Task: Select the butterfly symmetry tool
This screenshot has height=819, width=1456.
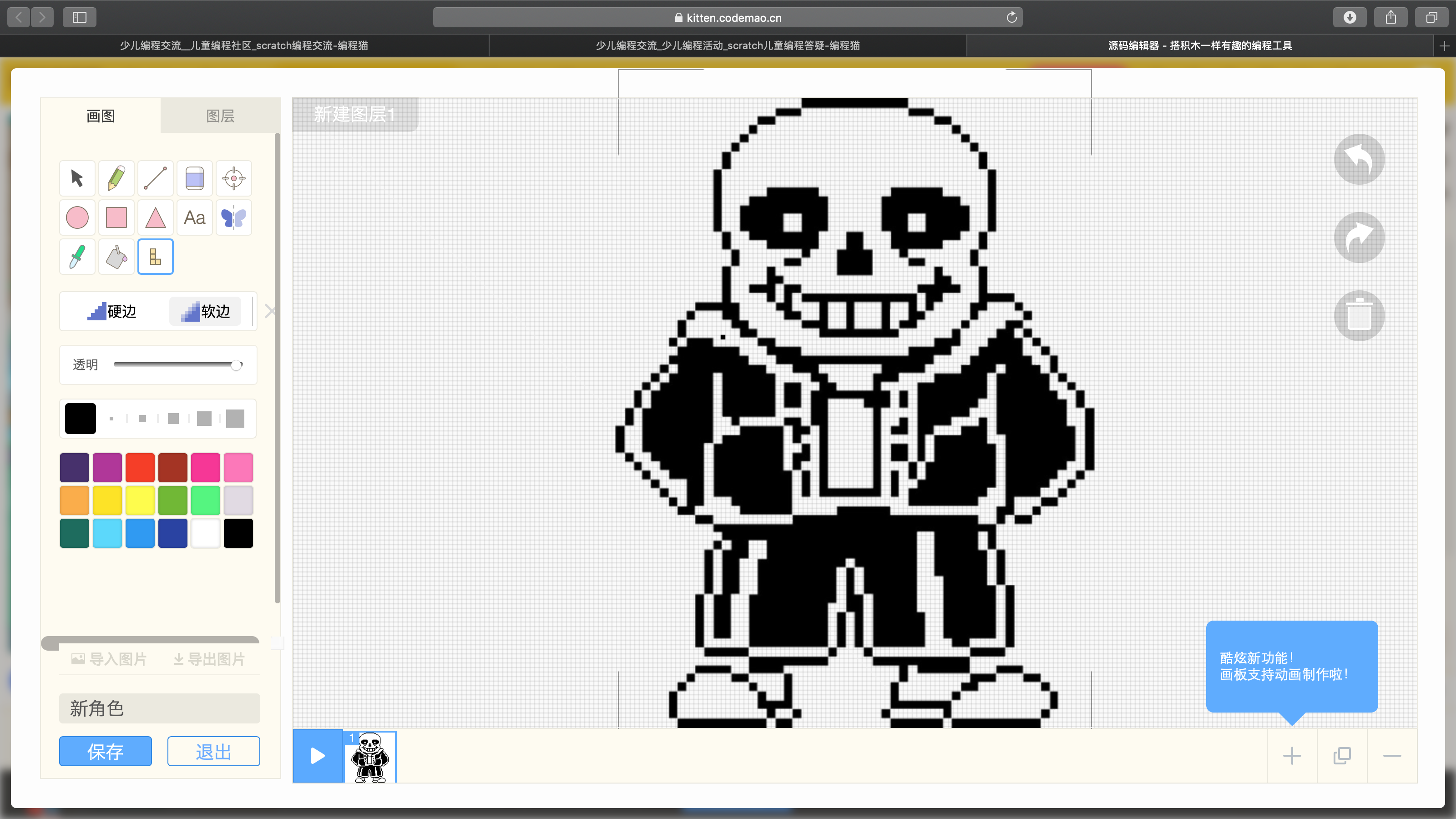Action: coord(233,217)
